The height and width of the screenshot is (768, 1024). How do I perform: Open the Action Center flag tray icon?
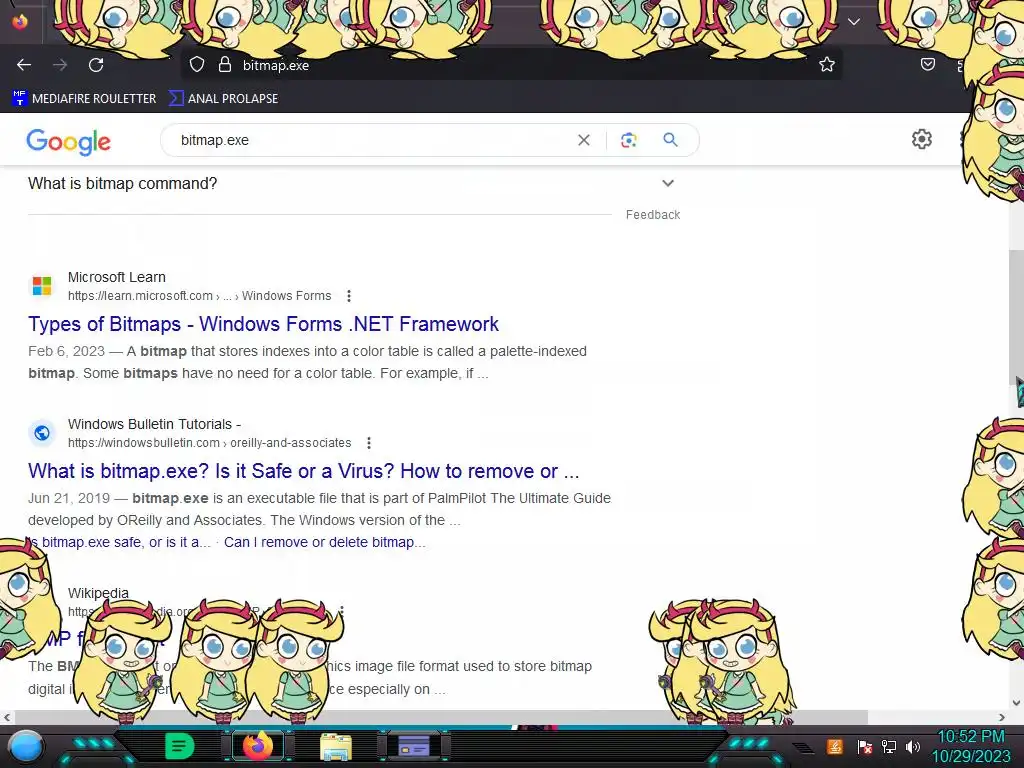[x=865, y=746]
